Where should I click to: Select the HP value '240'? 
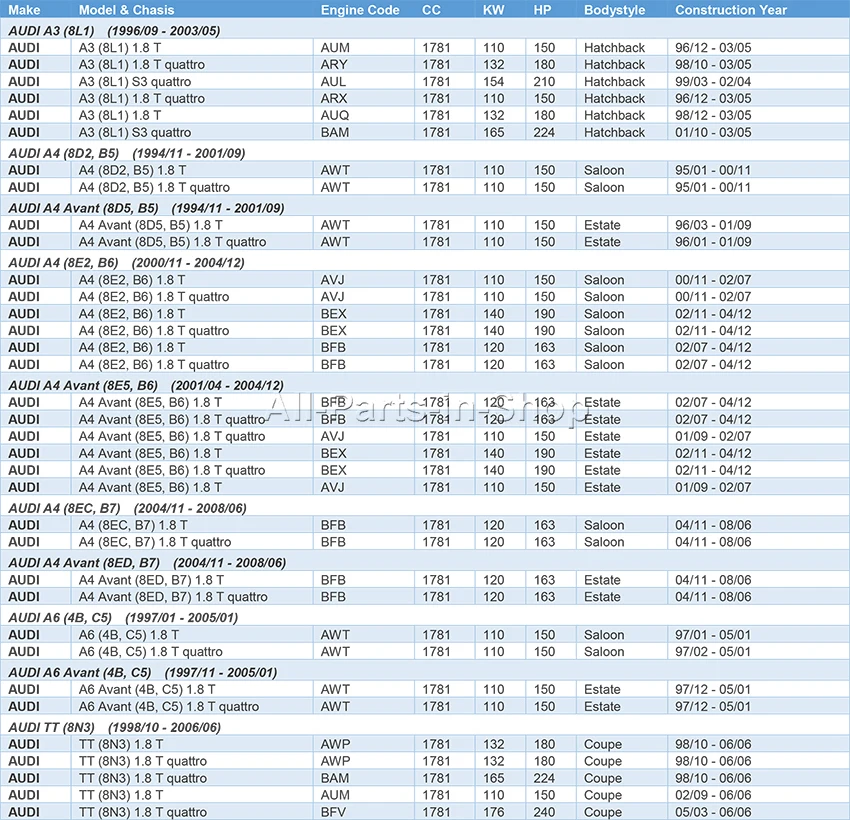[x=544, y=812]
